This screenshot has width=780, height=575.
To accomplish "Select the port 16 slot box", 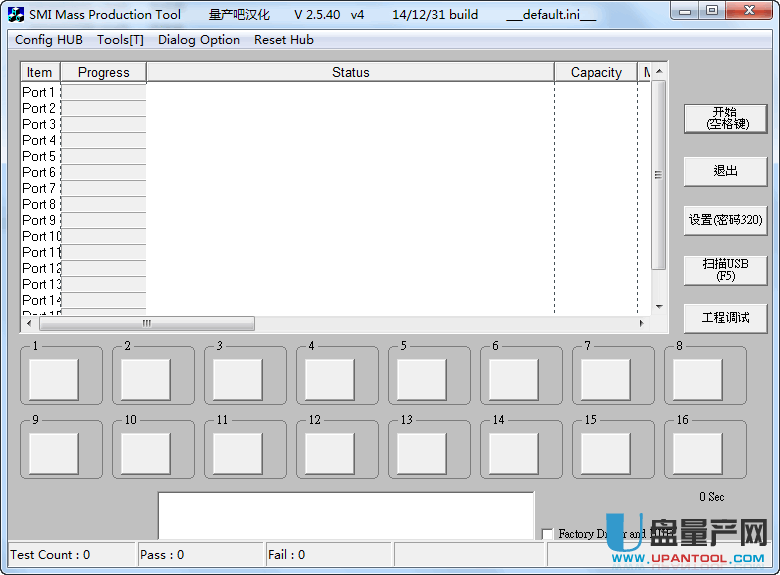I will (x=698, y=453).
